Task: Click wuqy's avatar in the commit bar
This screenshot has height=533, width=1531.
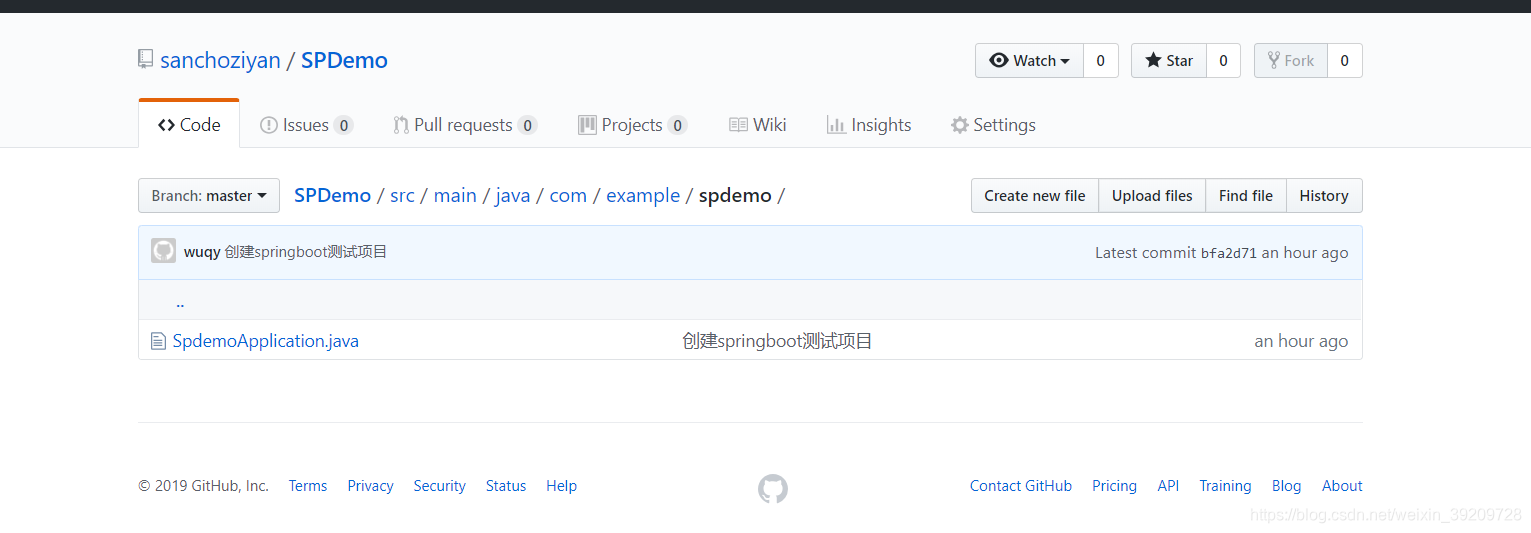Action: [163, 251]
